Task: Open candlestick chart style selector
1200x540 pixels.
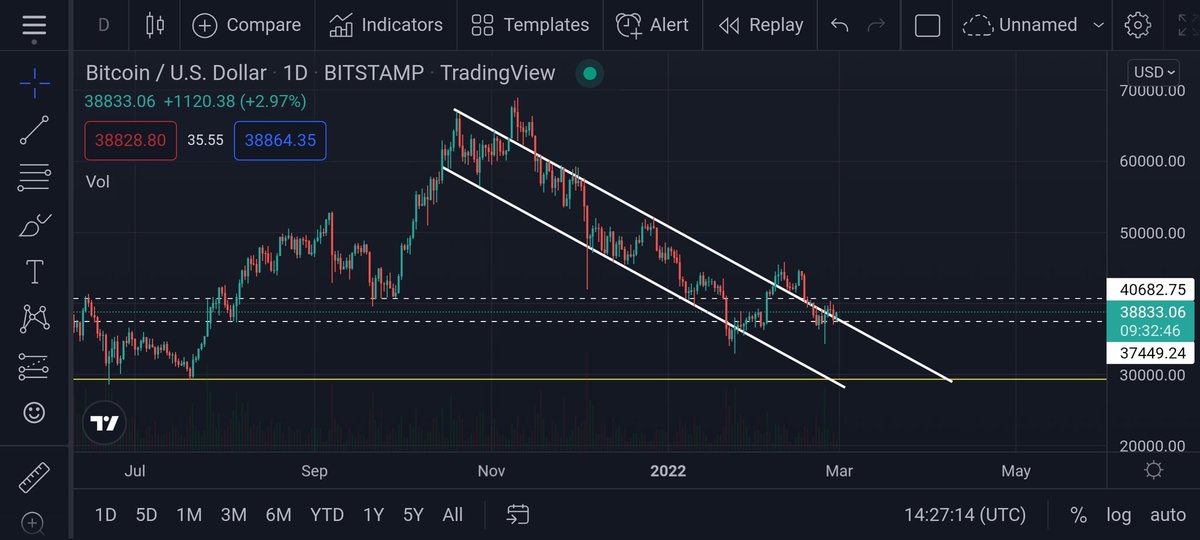Action: point(155,25)
